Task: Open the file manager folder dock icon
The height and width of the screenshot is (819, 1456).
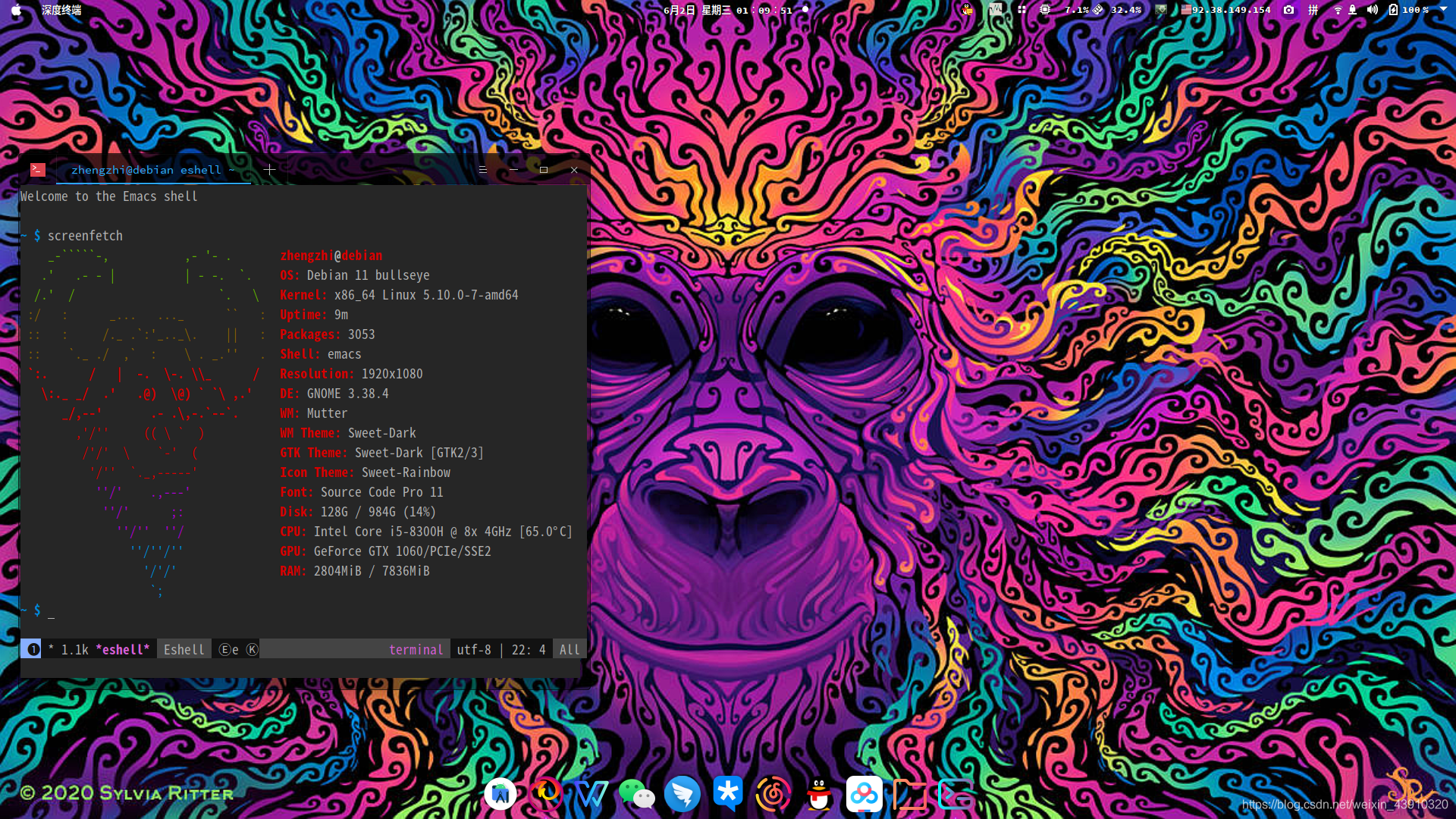Action: (909, 794)
